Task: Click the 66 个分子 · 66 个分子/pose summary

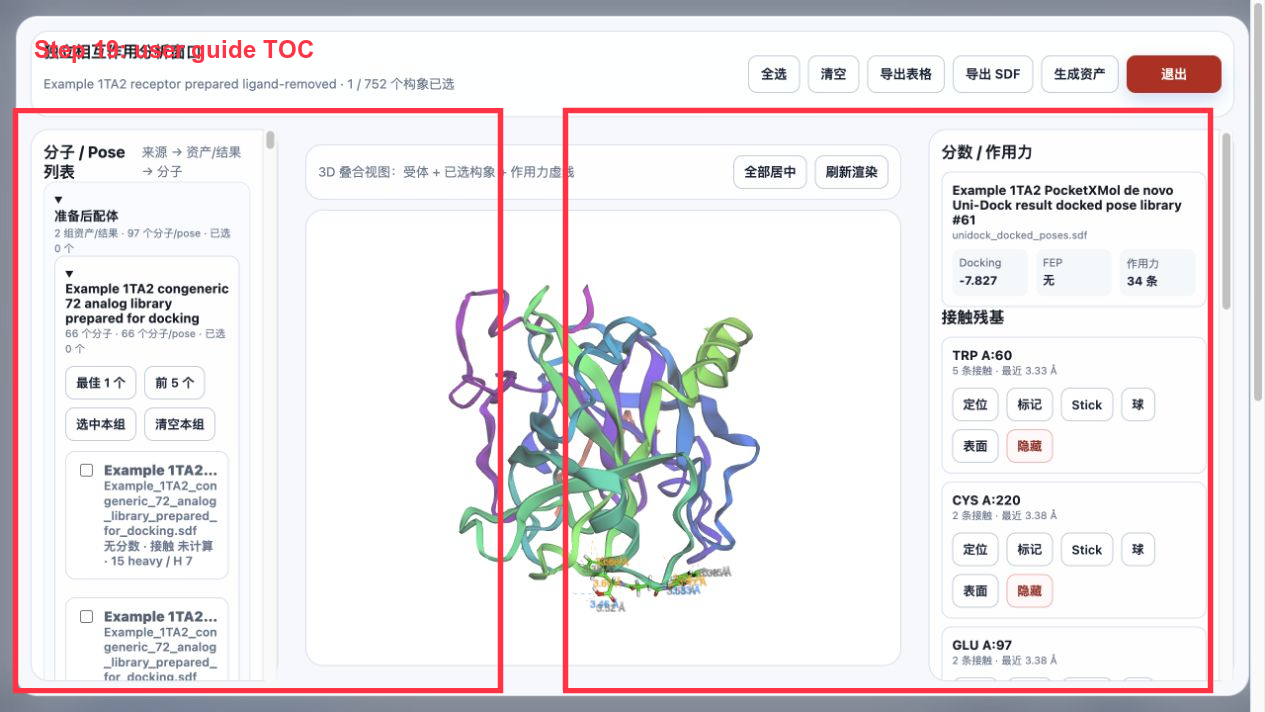Action: click(x=146, y=341)
